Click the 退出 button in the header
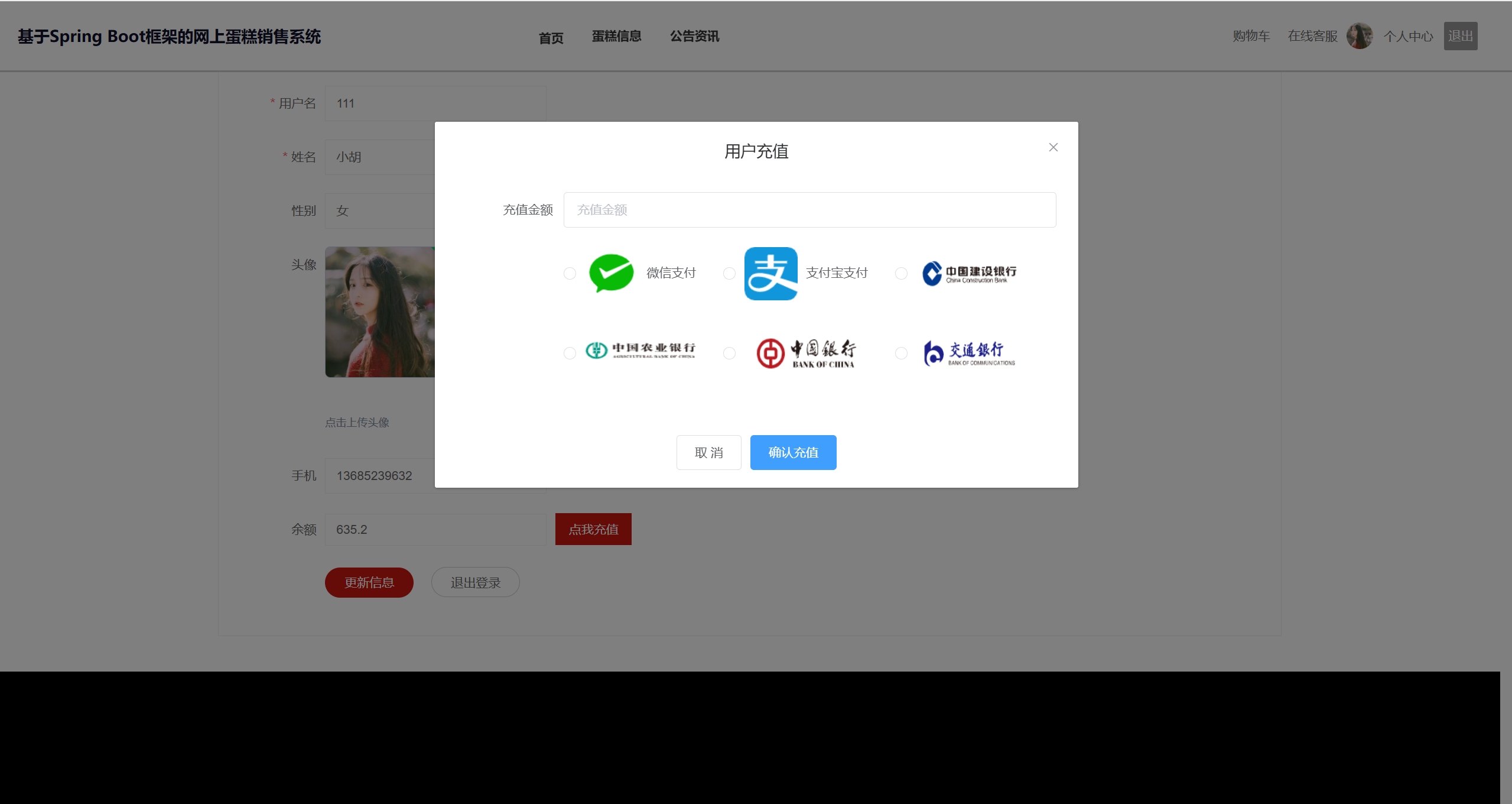Viewport: 1512px width, 804px height. click(1461, 36)
